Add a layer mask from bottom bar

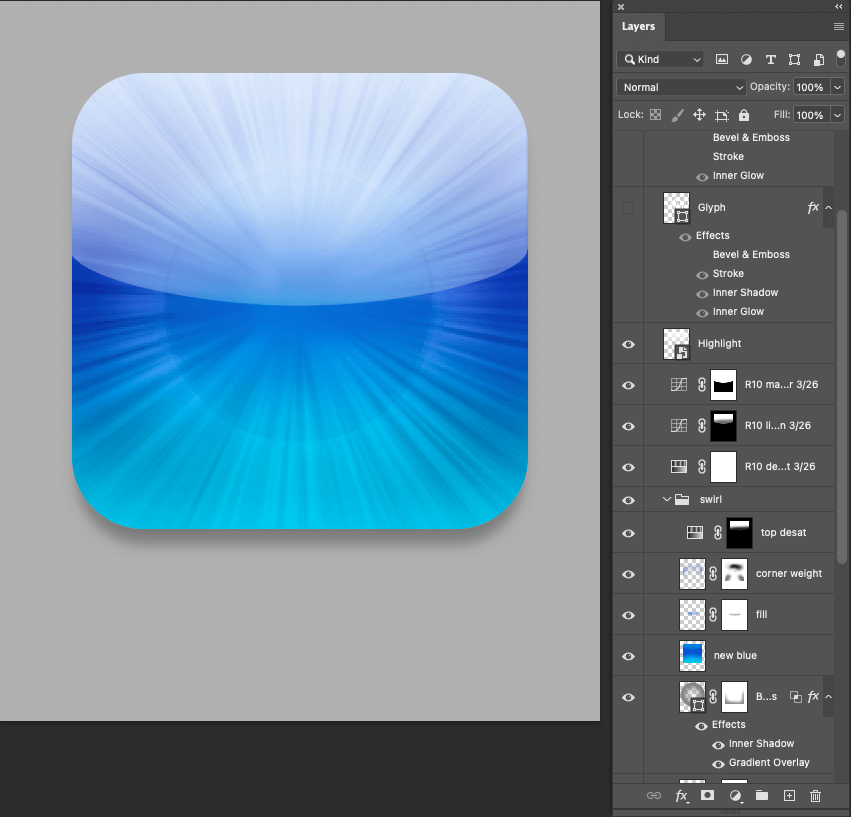707,796
